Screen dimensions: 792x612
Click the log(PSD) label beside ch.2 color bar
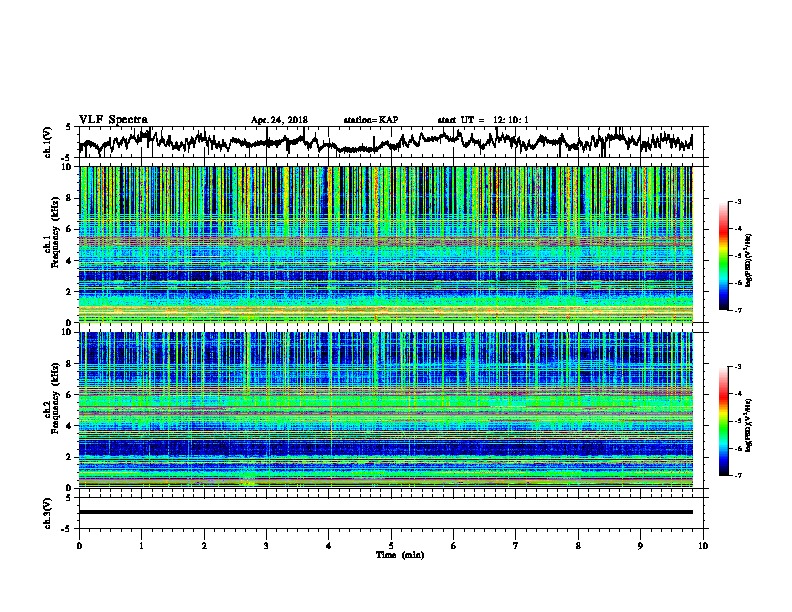[x=749, y=425]
